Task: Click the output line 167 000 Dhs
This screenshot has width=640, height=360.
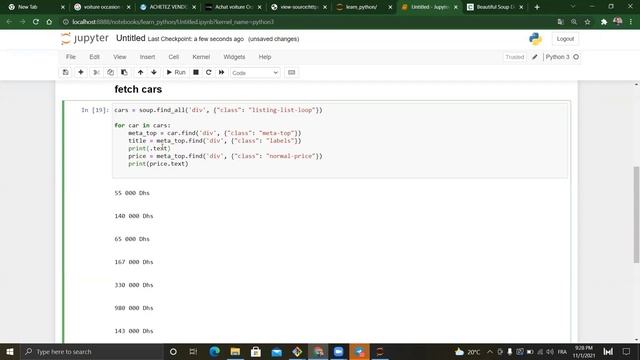Action: pyautogui.click(x=134, y=262)
